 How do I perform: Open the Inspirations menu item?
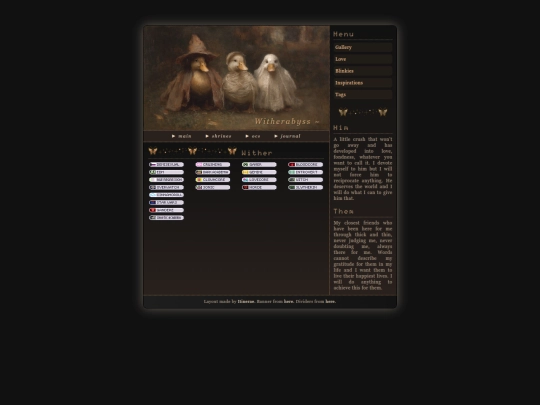(363, 83)
